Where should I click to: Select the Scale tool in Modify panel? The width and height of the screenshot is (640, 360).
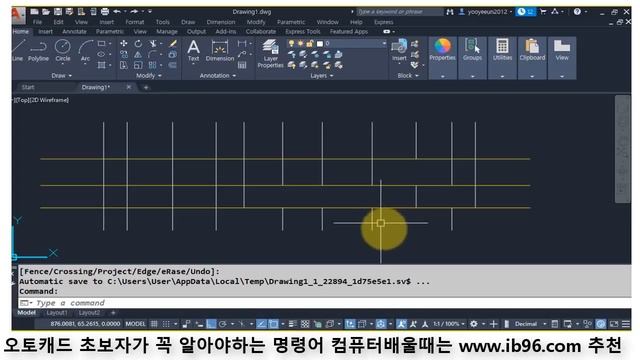tap(138, 65)
